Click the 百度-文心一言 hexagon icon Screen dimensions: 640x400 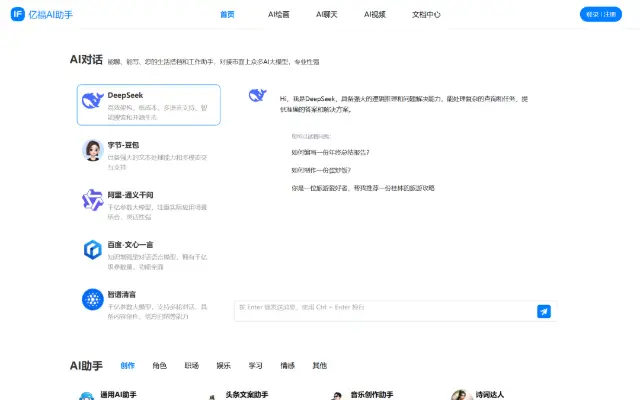(93, 250)
